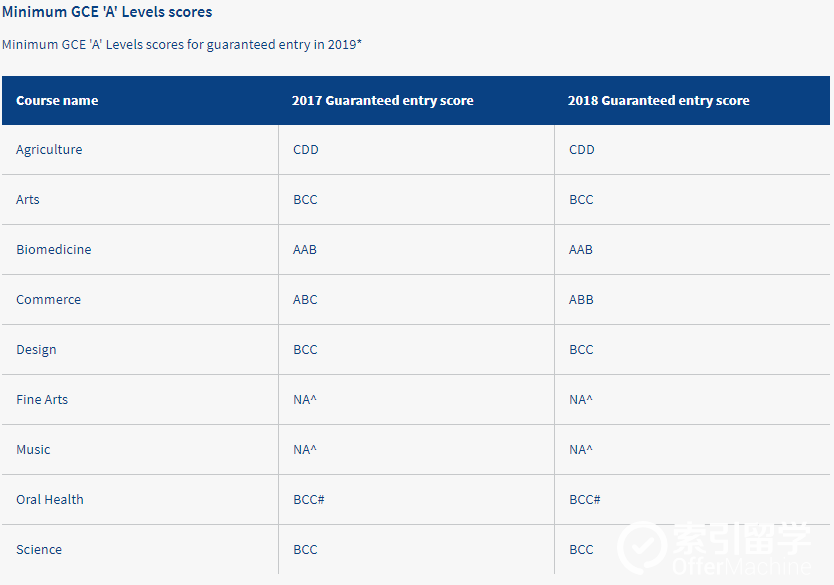
Task: Click the OfferMachine watermark logo icon
Action: click(x=643, y=547)
